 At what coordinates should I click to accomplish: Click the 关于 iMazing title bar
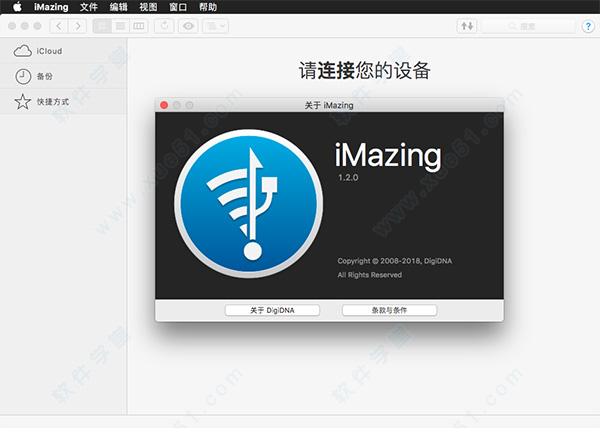tap(329, 105)
